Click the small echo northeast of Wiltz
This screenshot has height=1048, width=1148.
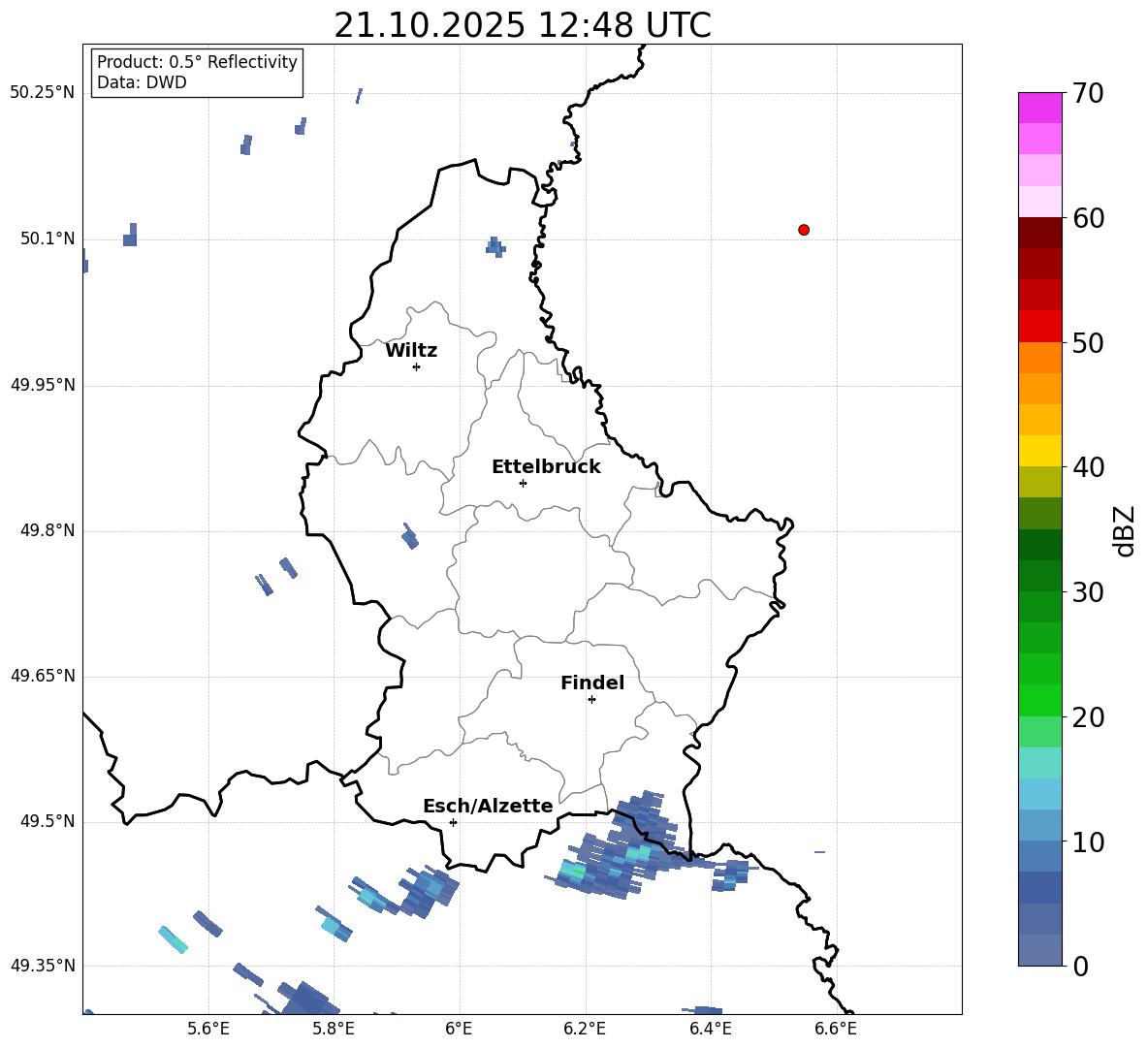495,246
